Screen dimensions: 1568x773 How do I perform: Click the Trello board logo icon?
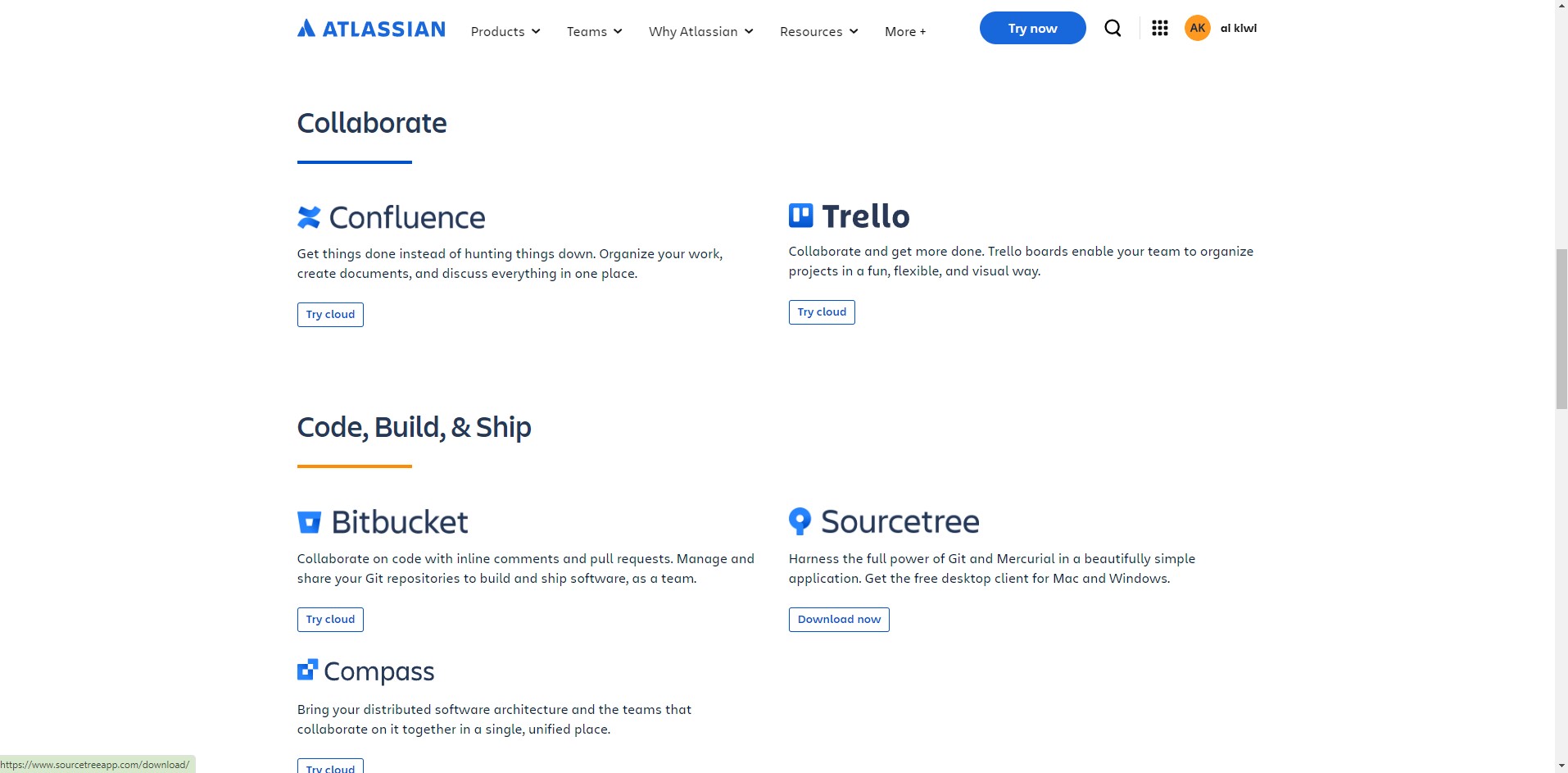800,216
